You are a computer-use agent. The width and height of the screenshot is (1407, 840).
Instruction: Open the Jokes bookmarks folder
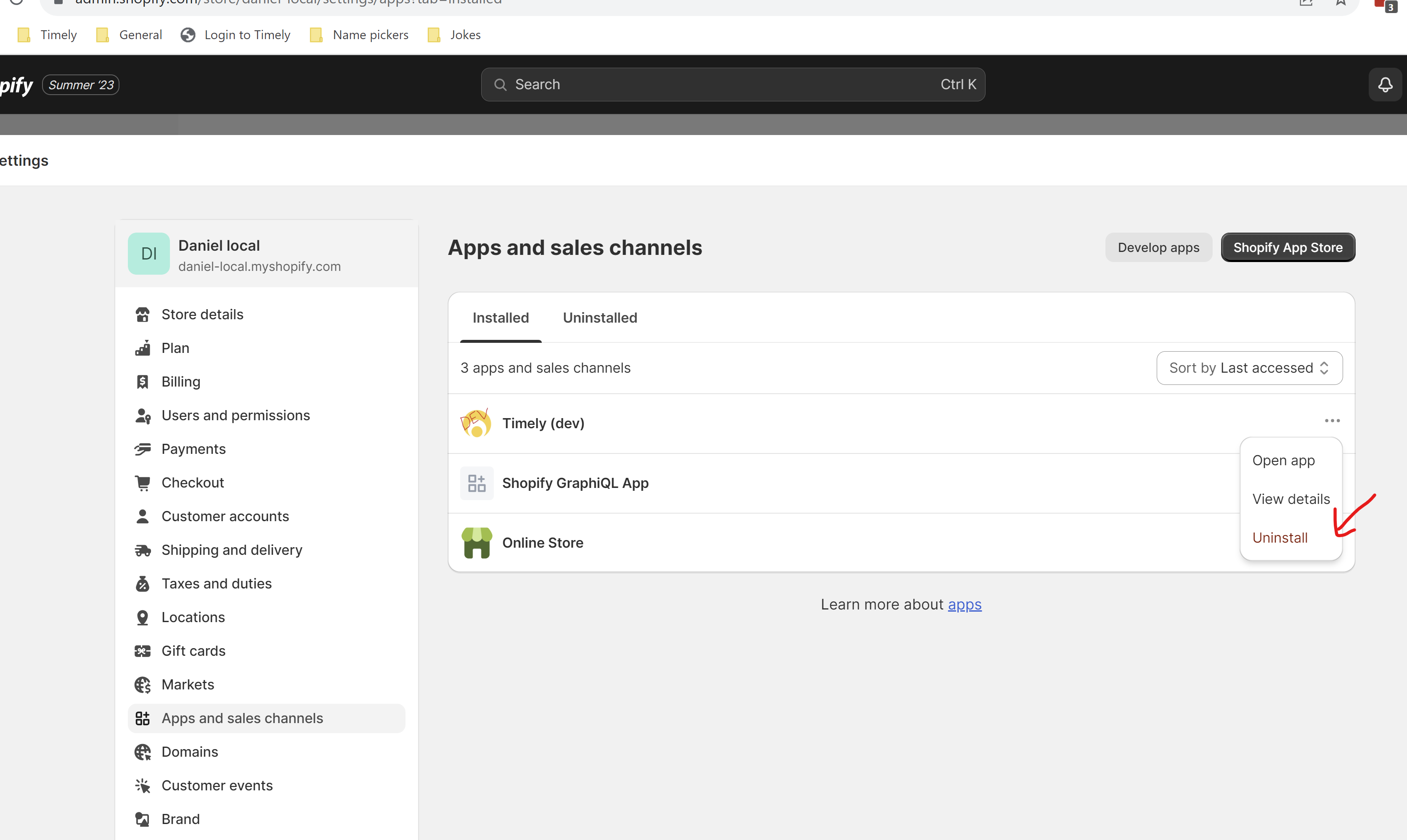point(454,35)
